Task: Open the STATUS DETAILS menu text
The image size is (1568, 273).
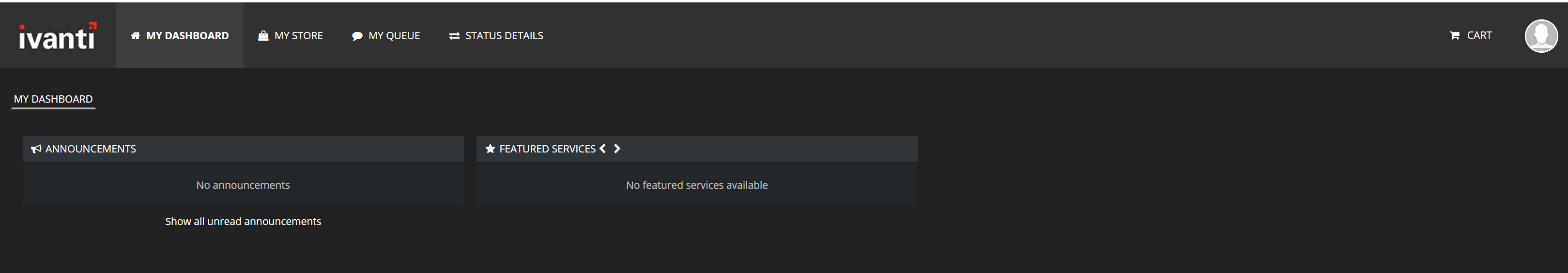Action: click(x=504, y=36)
